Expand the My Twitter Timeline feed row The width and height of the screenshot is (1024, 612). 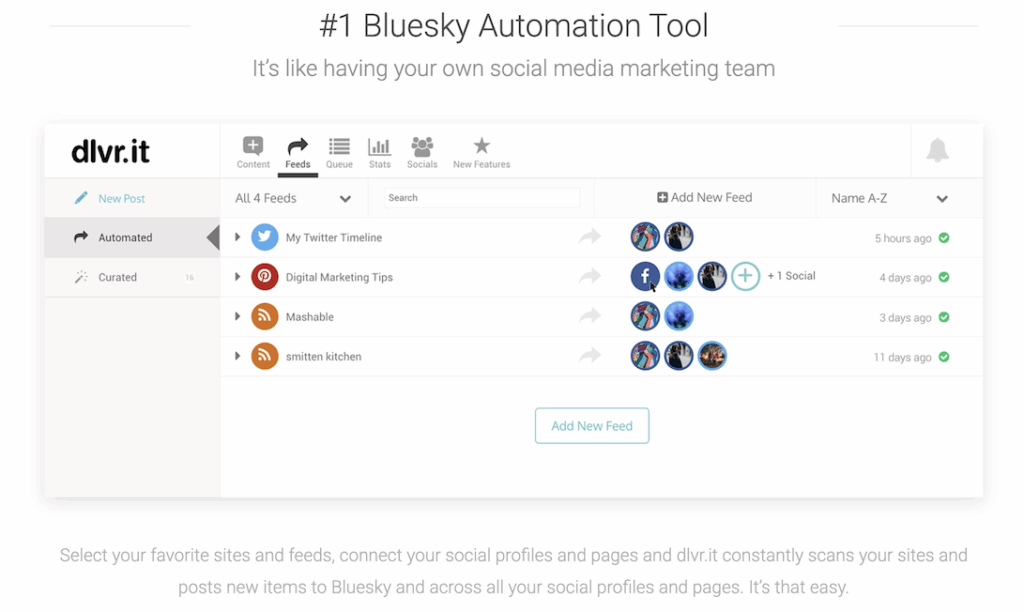tap(238, 237)
